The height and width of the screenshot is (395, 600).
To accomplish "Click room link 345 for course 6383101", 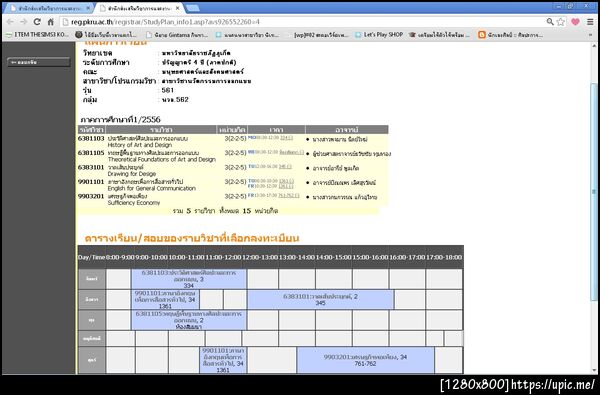I will (x=285, y=166).
